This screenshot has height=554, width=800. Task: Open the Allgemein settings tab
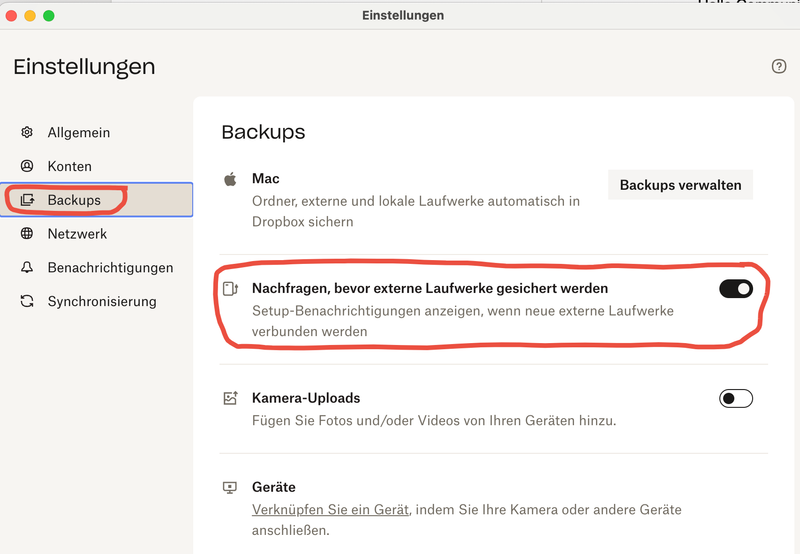(78, 133)
